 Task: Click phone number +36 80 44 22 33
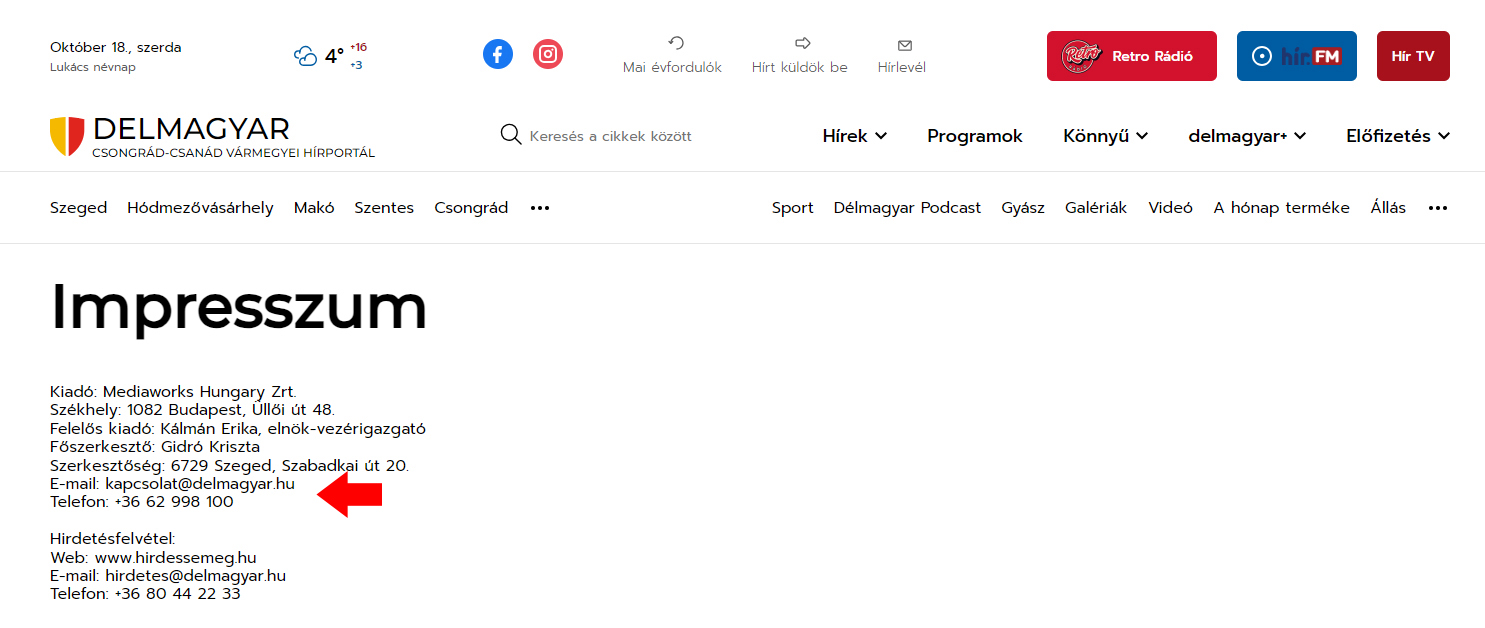(x=177, y=594)
